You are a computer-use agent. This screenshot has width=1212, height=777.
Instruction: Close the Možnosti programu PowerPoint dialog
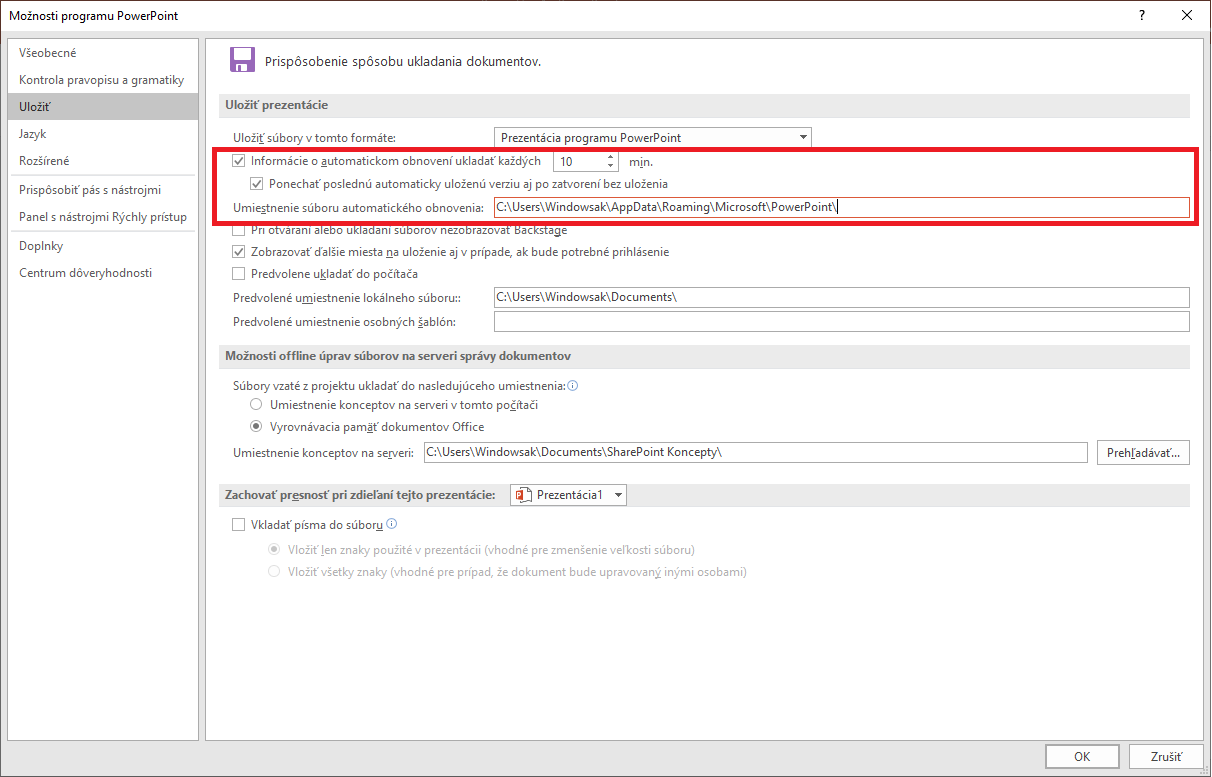coord(1187,15)
